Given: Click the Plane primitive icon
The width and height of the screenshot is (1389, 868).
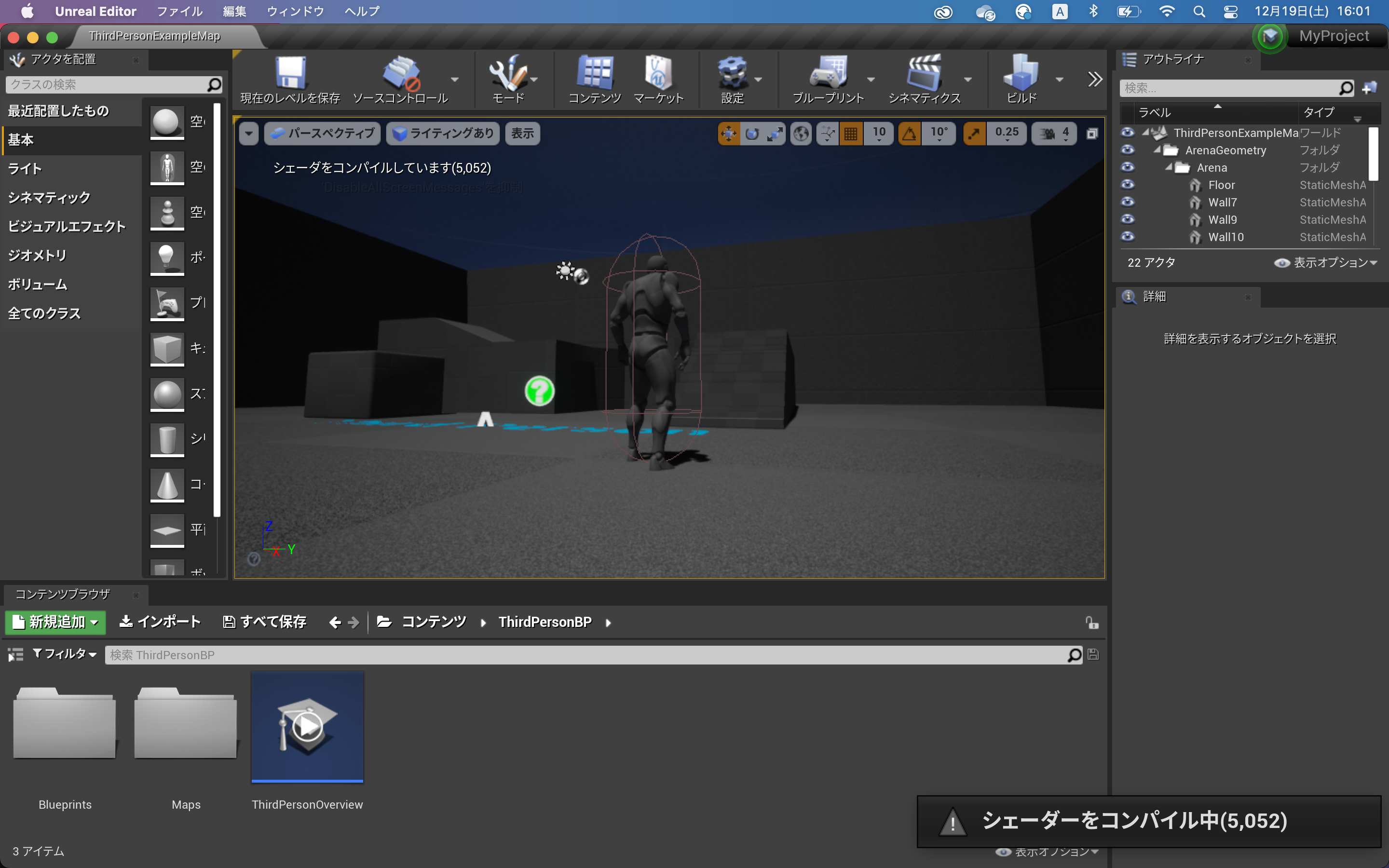Looking at the screenshot, I should tap(167, 530).
